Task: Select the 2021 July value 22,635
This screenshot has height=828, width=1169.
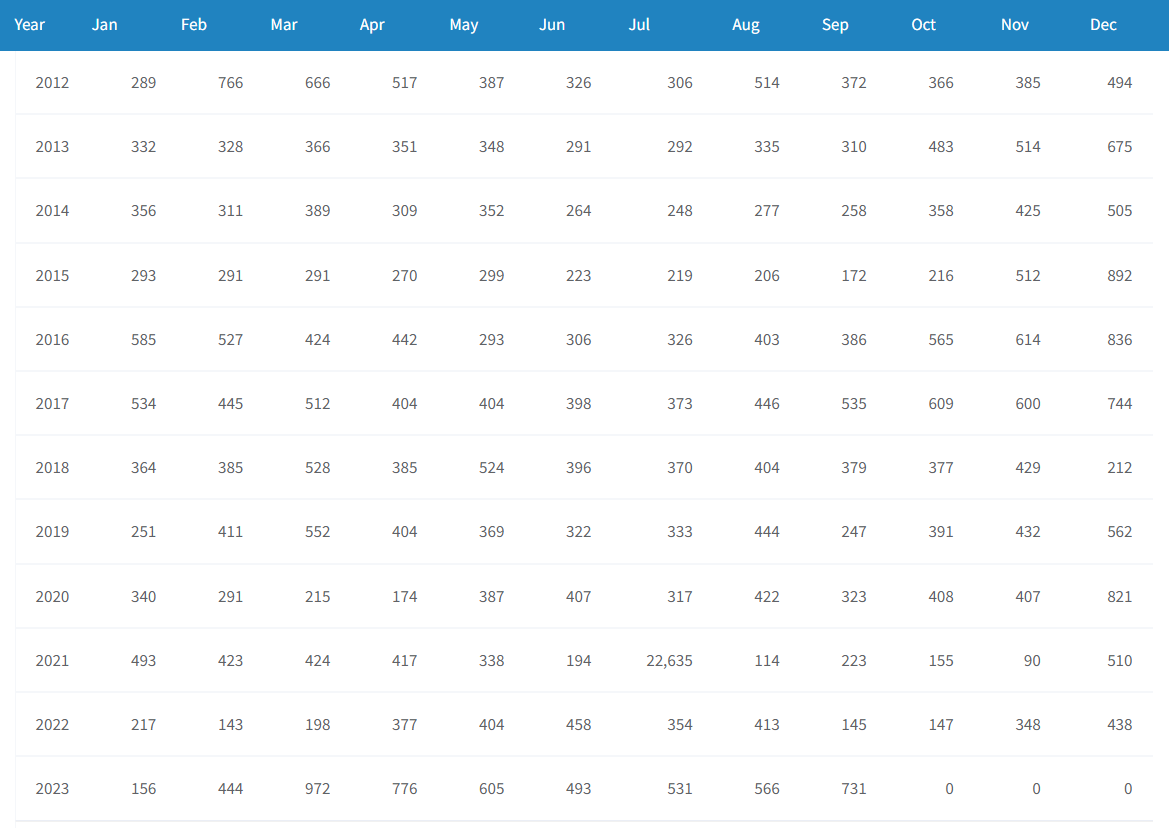Action: coord(669,661)
